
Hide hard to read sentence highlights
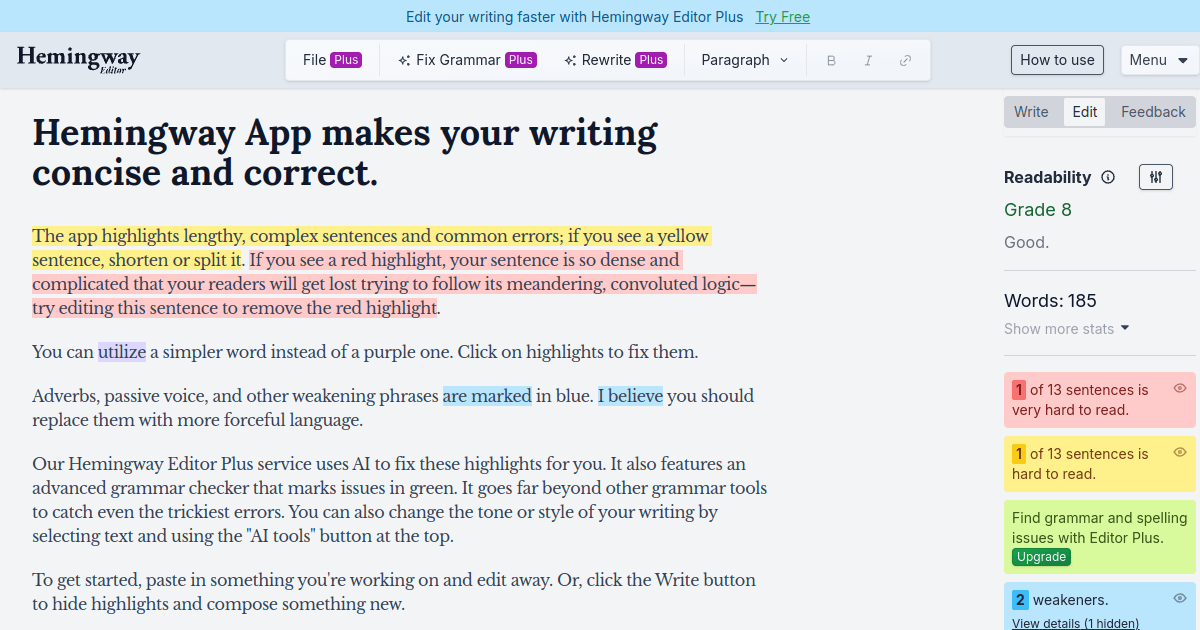[x=1180, y=452]
